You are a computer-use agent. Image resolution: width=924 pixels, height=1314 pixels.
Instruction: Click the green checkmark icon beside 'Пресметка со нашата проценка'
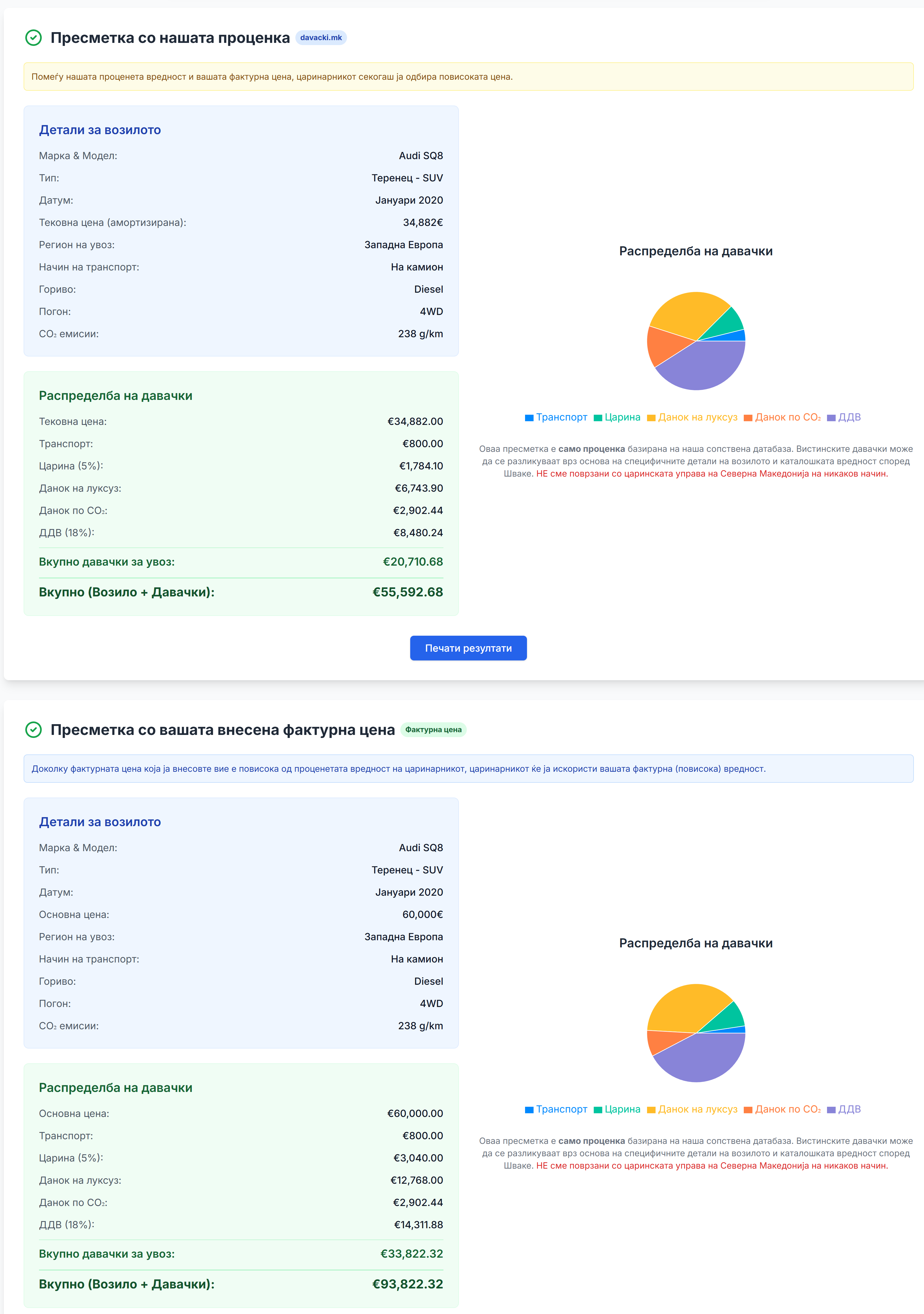34,38
